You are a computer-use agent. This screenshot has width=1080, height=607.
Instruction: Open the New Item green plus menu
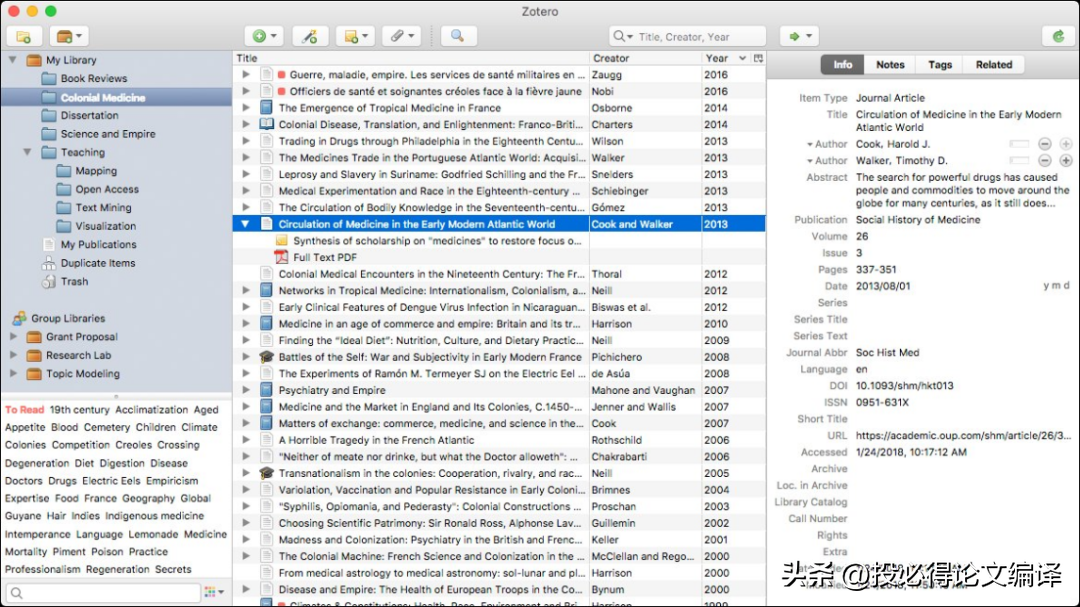pyautogui.click(x=264, y=36)
